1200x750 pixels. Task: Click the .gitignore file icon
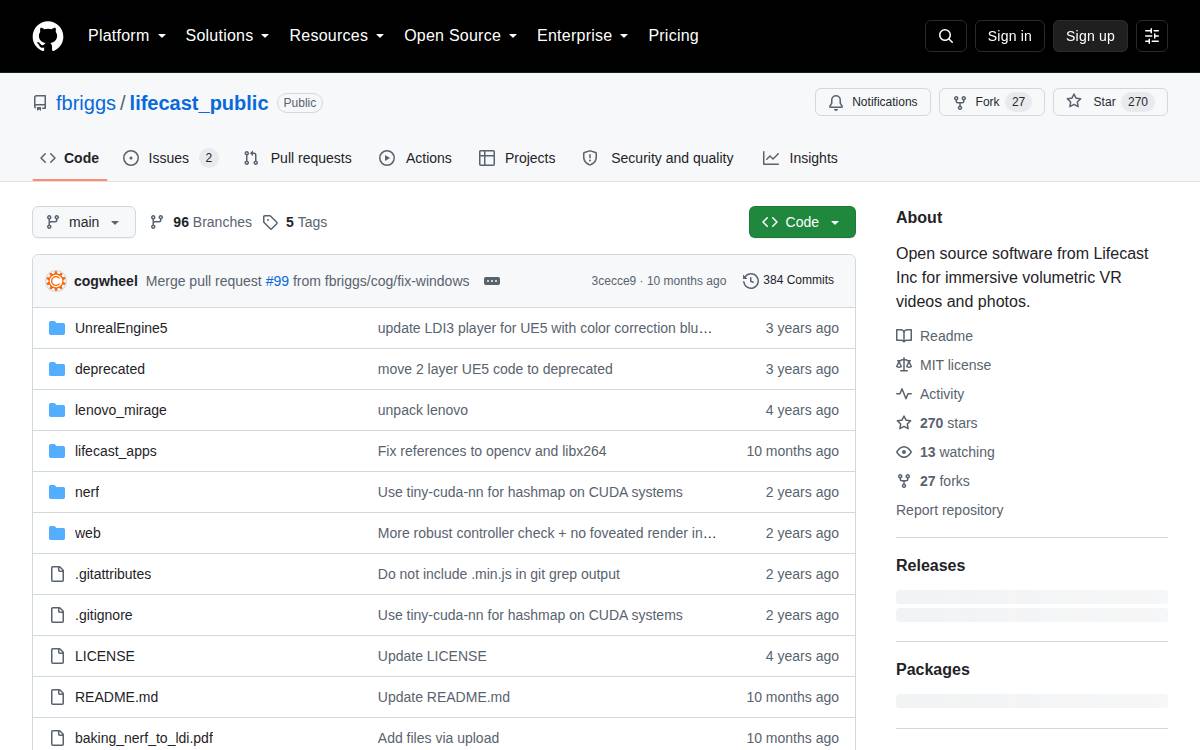click(57, 615)
